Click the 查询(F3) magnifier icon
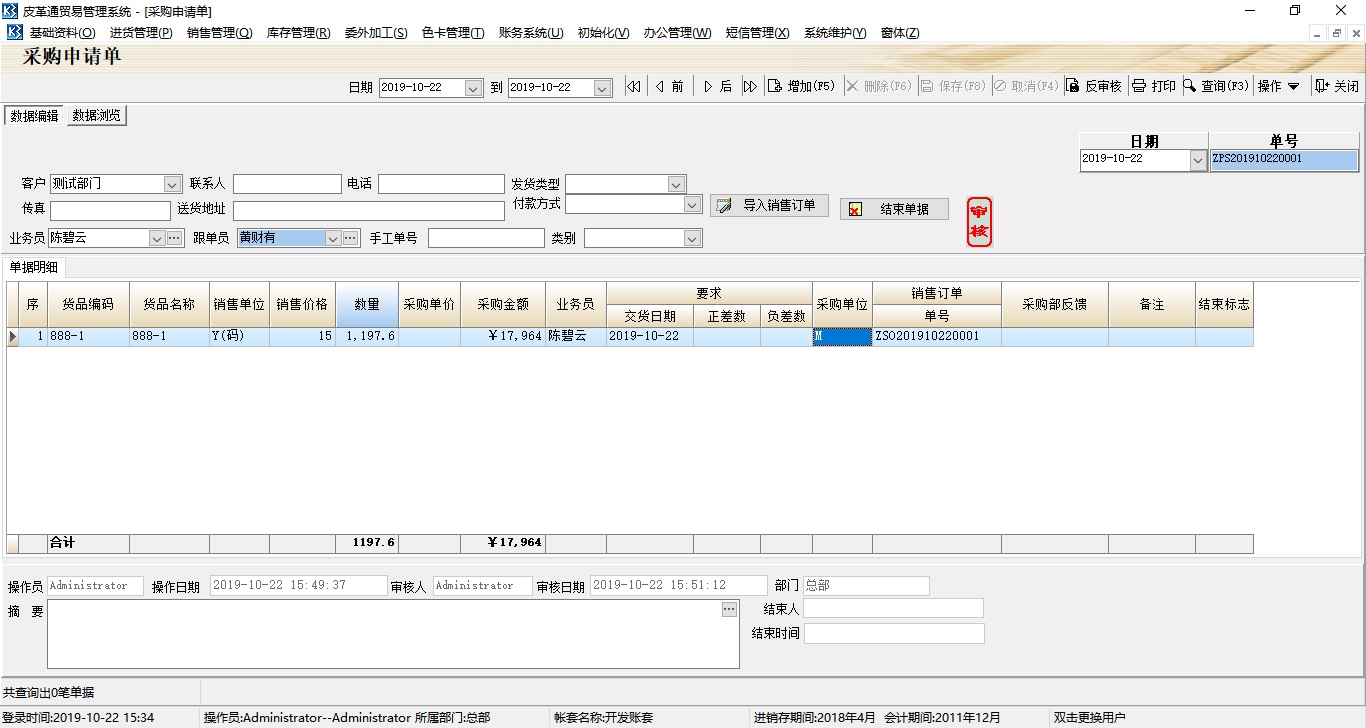The image size is (1366, 728). (1189, 86)
